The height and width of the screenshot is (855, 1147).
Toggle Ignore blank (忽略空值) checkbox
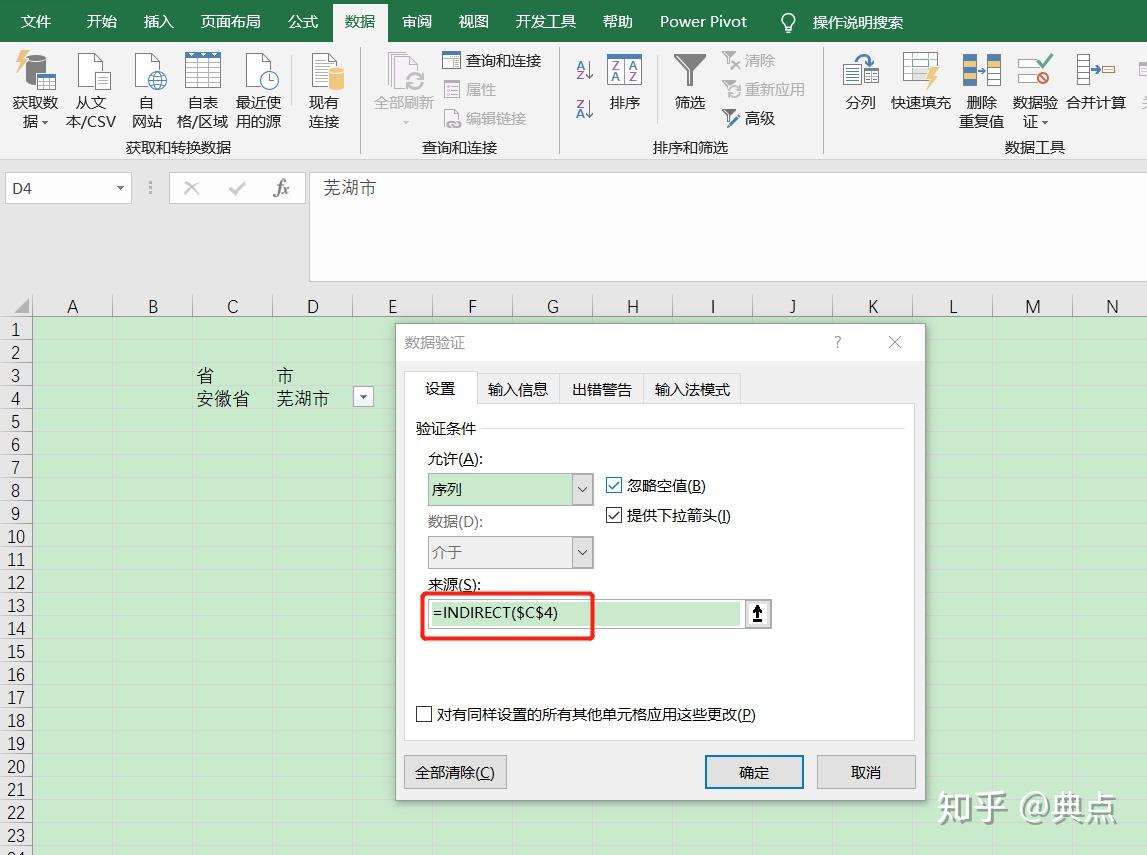(x=614, y=486)
